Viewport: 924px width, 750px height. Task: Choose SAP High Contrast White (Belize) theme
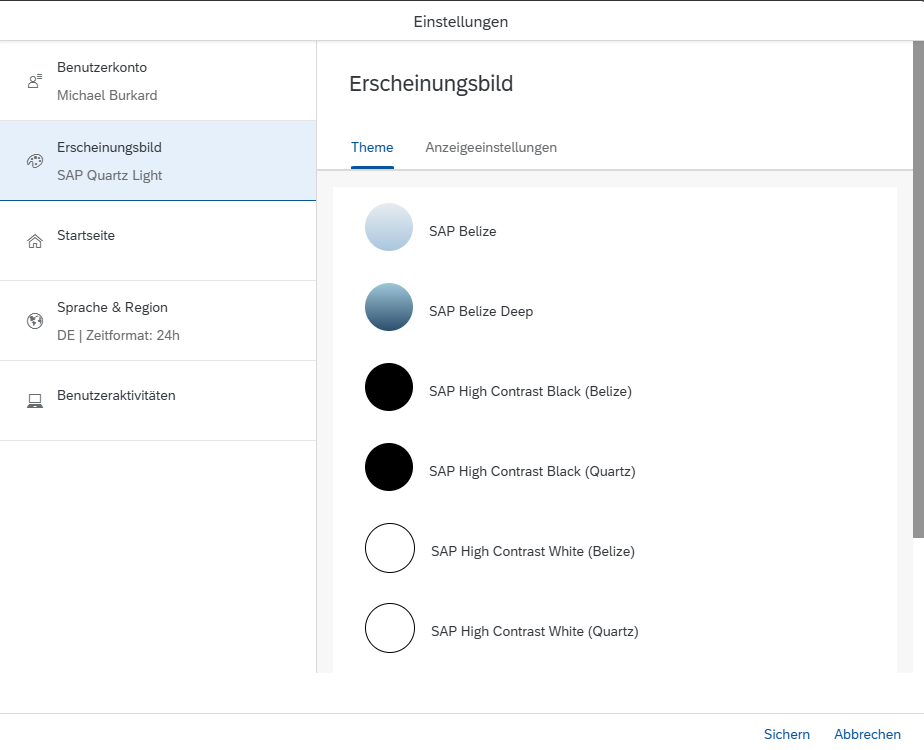click(532, 551)
